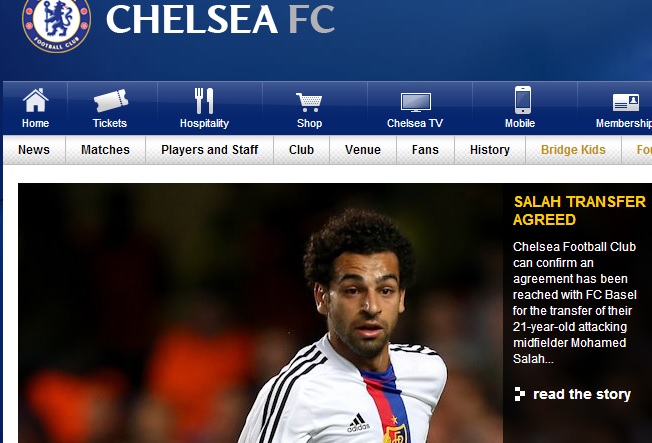Visit the Bridge Kids link
Screen dimensions: 652x443
573,150
